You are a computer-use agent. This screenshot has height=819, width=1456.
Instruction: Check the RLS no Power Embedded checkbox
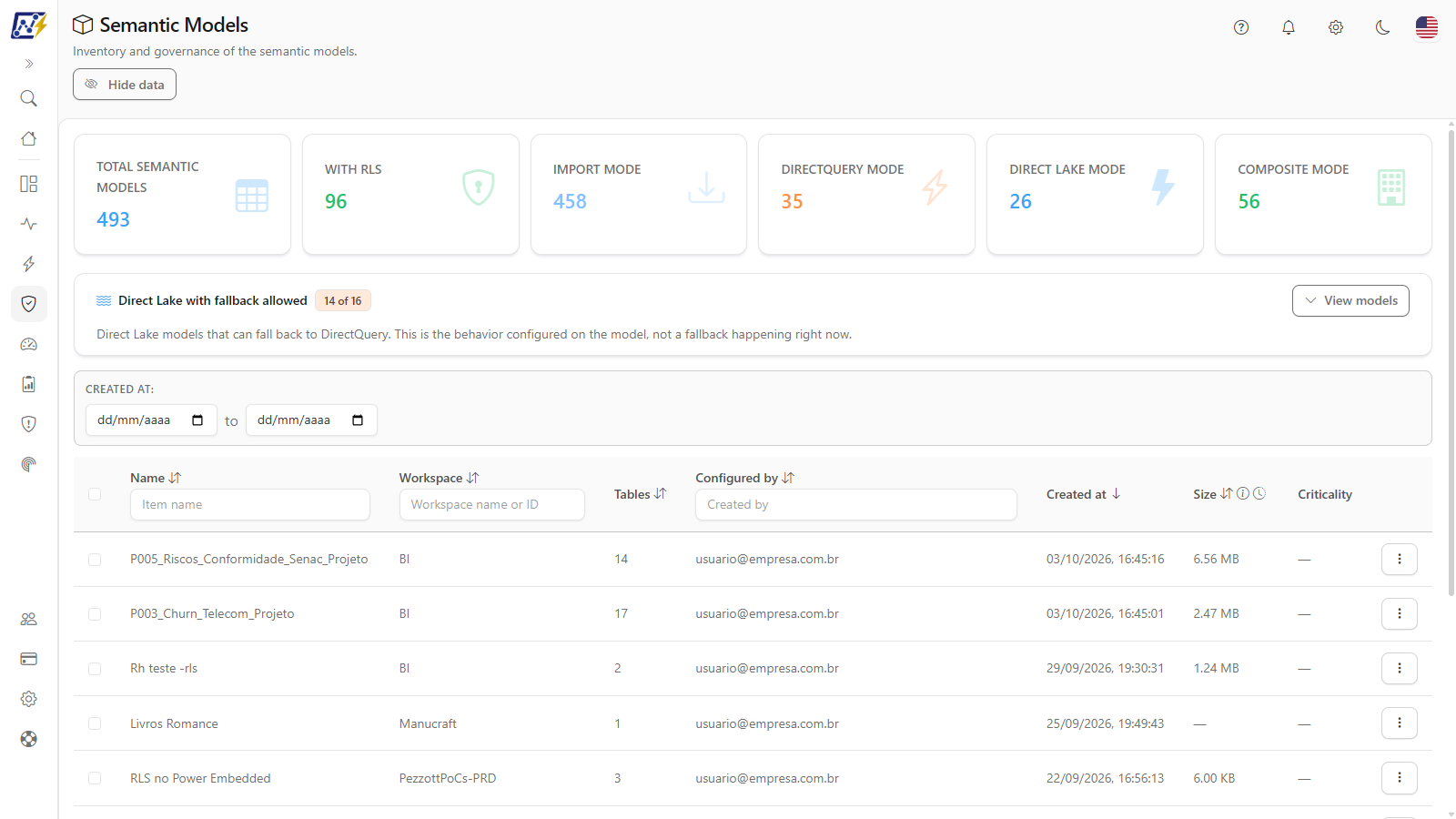pos(95,778)
